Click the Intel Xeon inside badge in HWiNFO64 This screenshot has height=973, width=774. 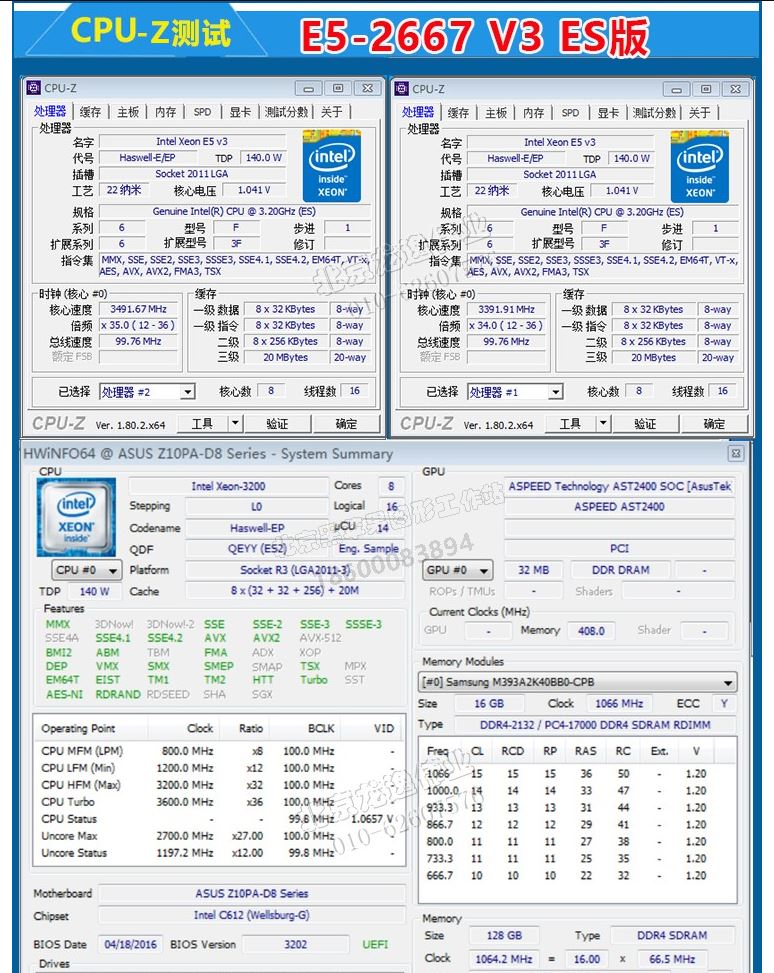click(x=76, y=517)
